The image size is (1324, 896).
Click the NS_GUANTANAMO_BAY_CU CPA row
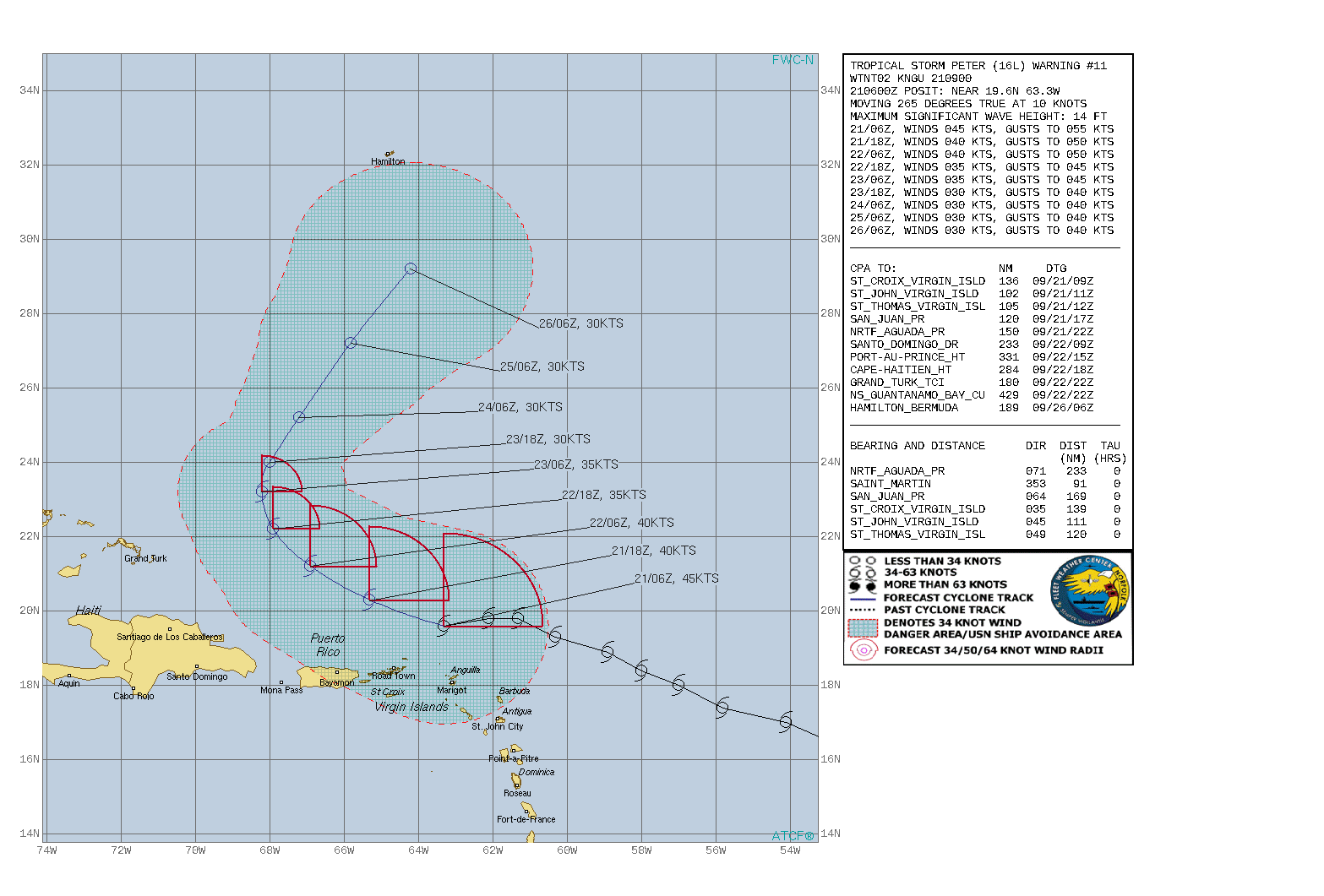[972, 395]
